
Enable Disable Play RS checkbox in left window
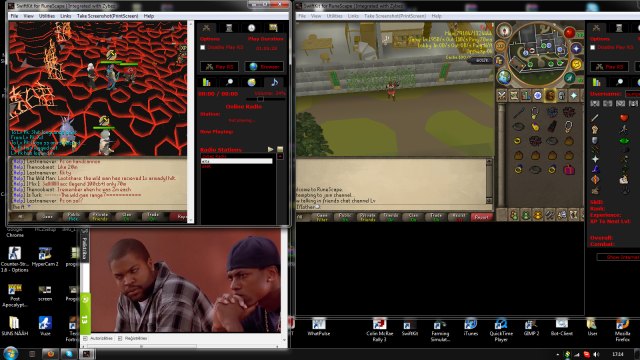(203, 47)
